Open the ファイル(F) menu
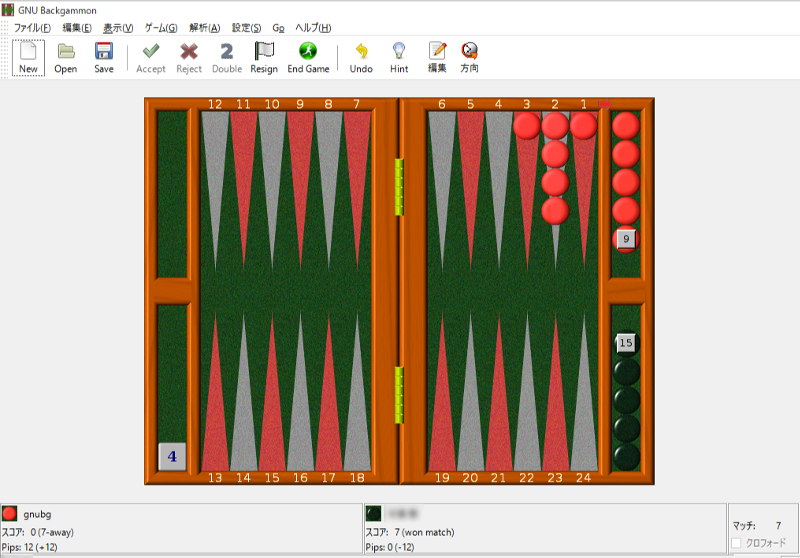The width and height of the screenshot is (800, 558). pyautogui.click(x=32, y=27)
